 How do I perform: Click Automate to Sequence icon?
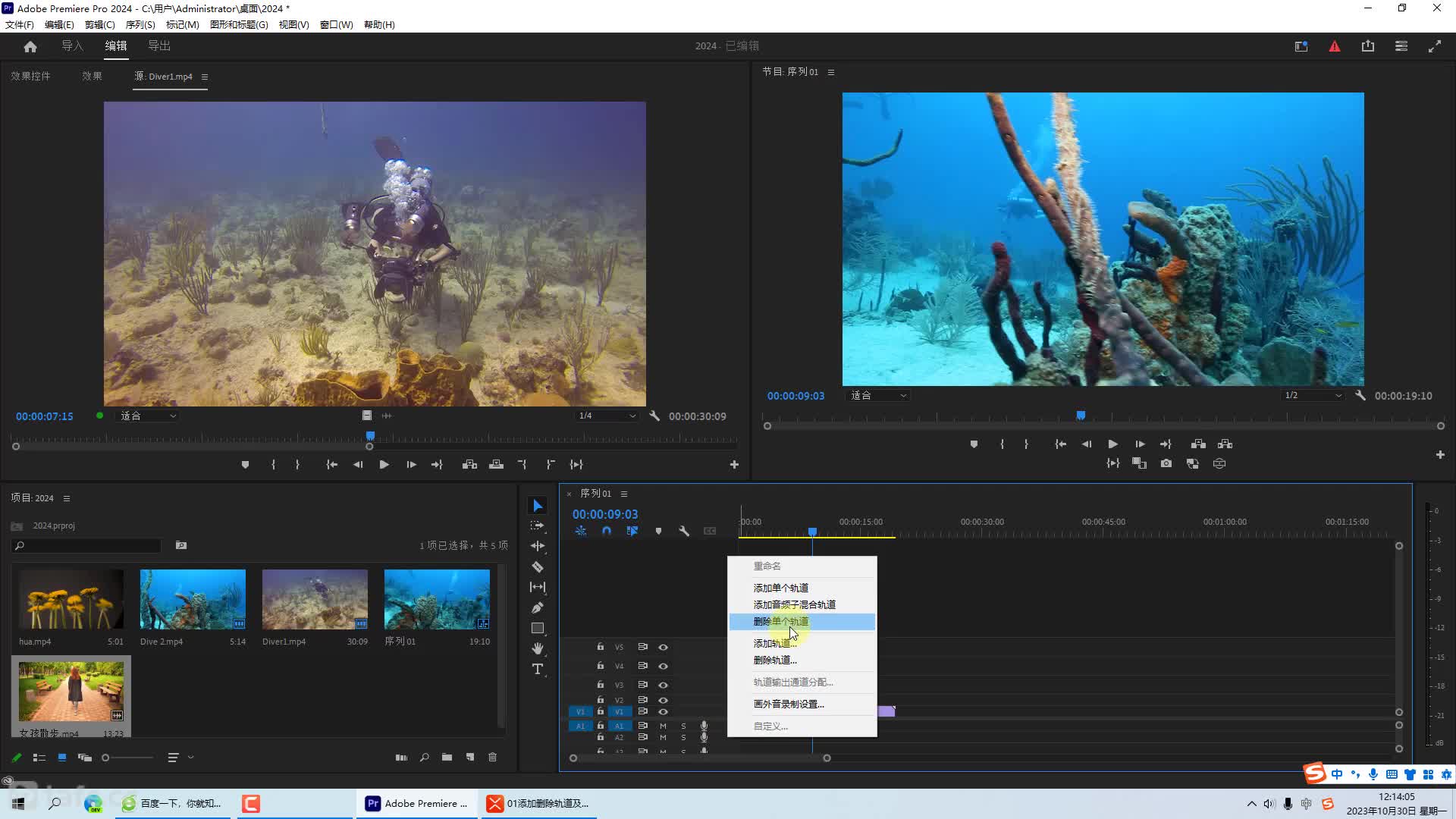pyautogui.click(x=401, y=757)
